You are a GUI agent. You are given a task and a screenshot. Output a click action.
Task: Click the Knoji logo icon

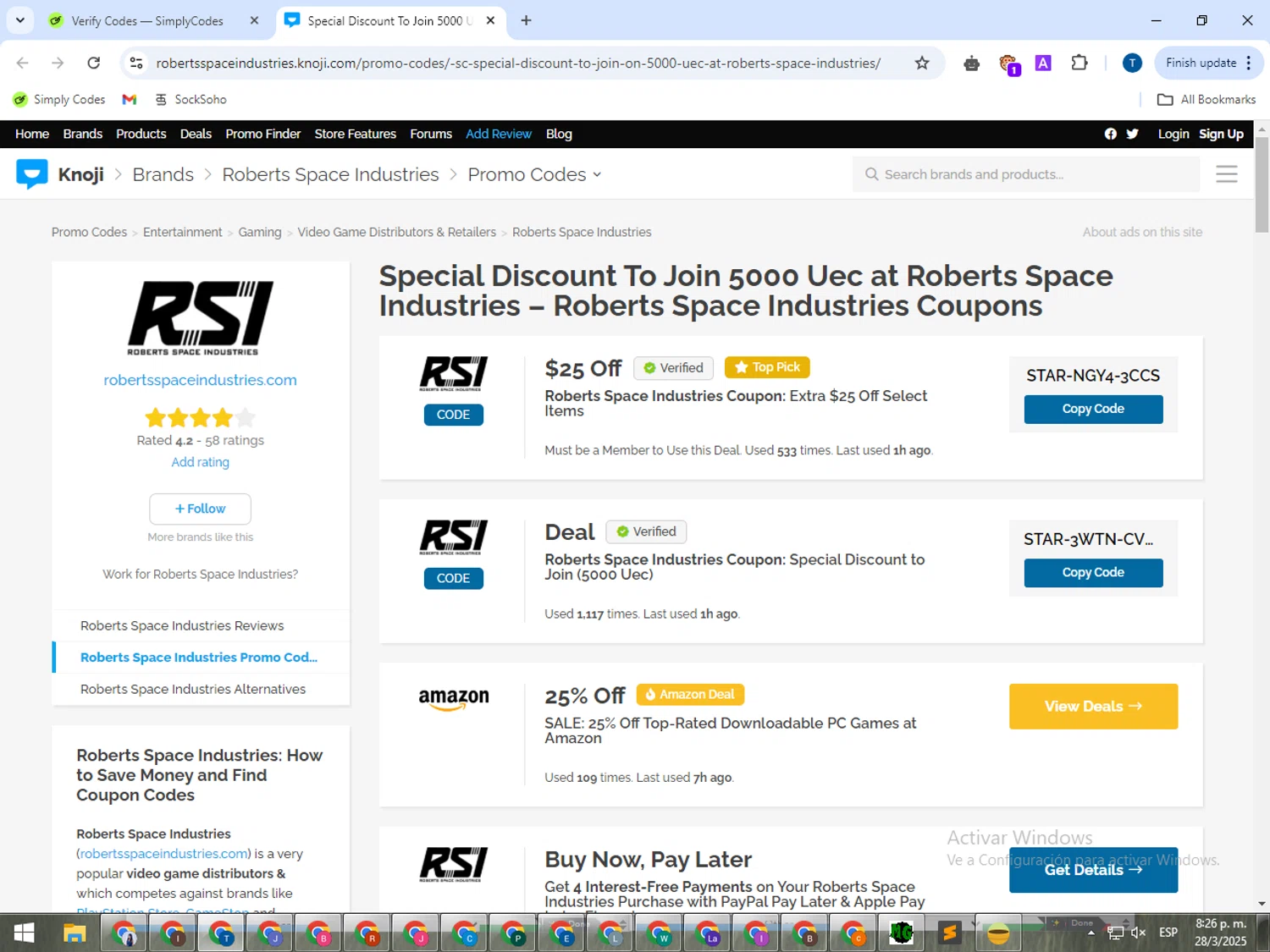pyautogui.click(x=32, y=173)
